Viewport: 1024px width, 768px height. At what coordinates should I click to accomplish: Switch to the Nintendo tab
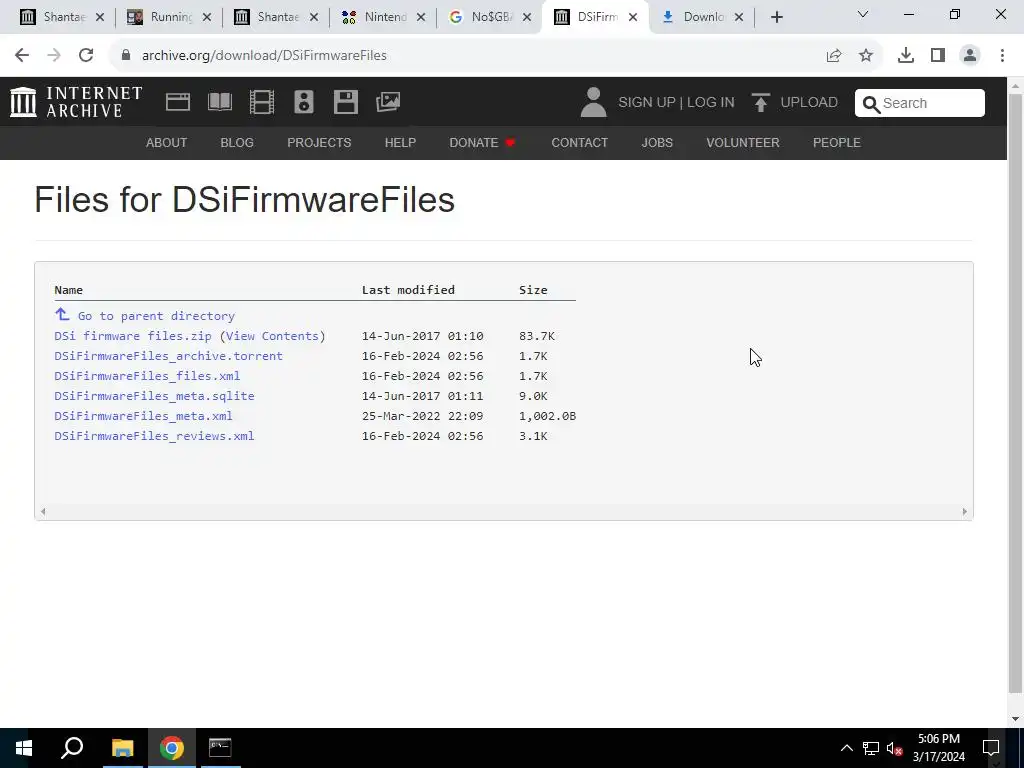pos(383,18)
